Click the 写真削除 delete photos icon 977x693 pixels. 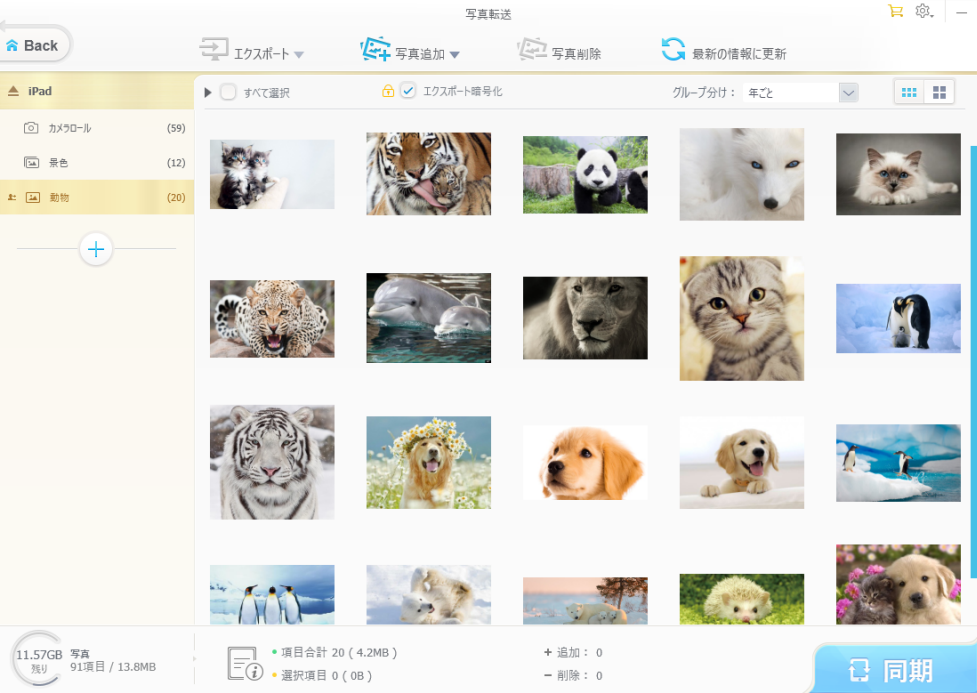pos(532,49)
